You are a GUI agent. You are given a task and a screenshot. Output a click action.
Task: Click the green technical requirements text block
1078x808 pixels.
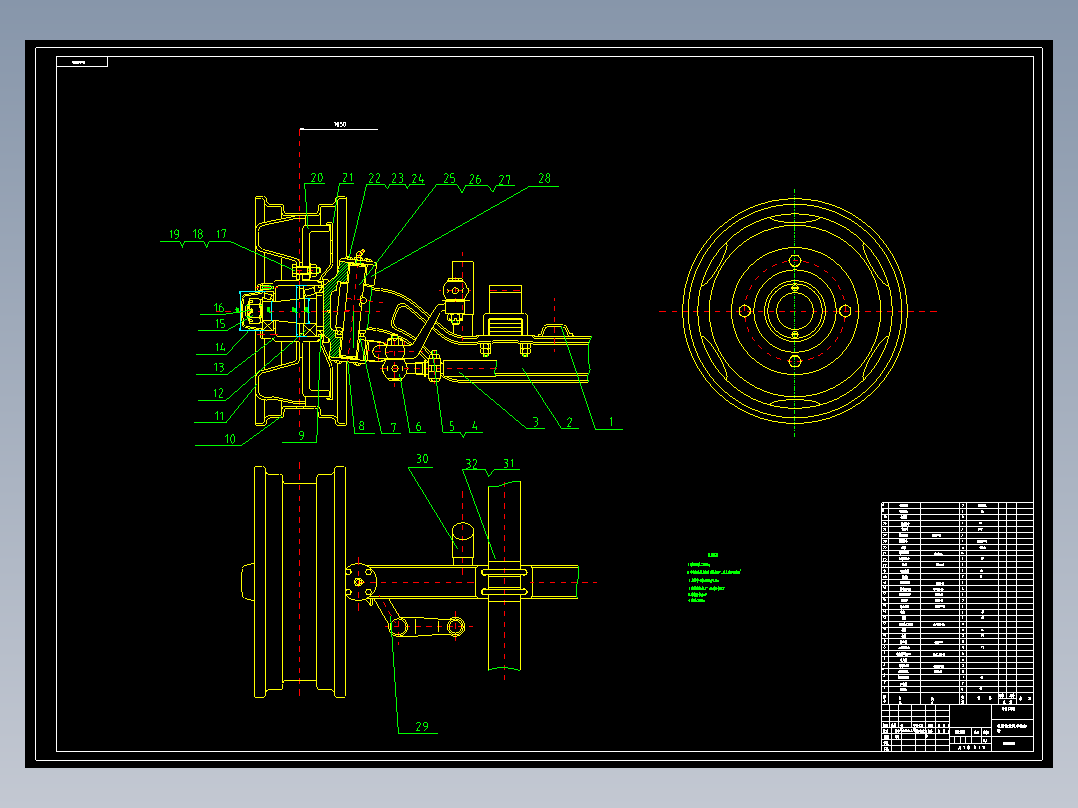(714, 578)
